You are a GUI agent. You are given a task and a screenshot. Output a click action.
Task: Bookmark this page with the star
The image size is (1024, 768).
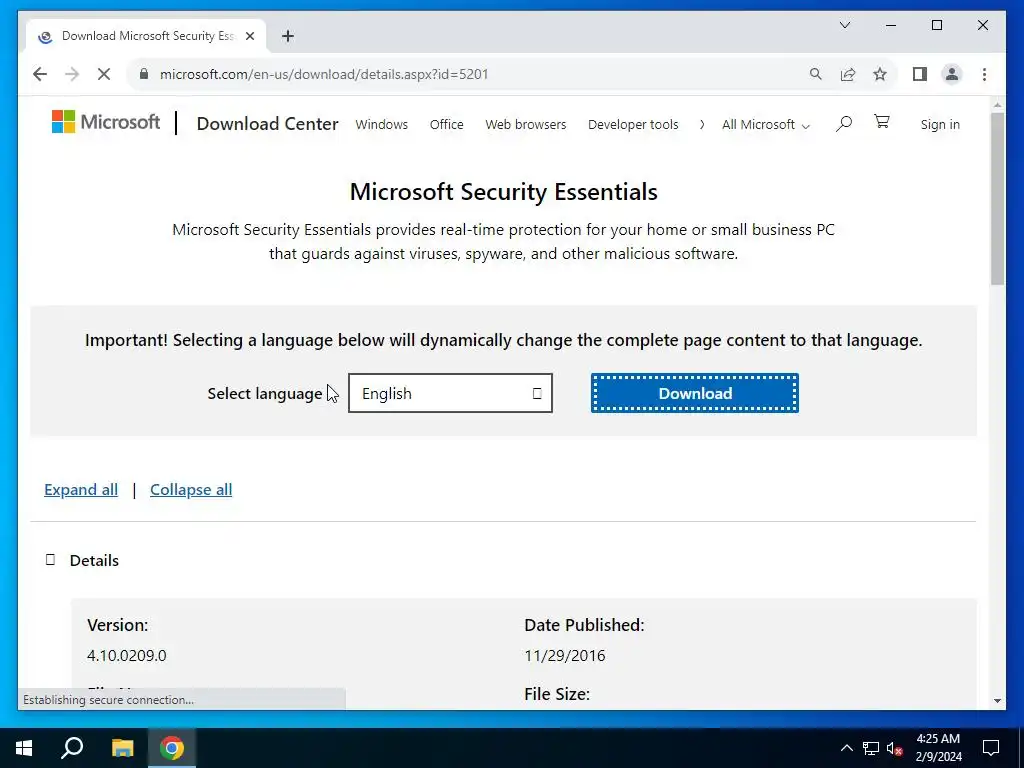click(880, 74)
